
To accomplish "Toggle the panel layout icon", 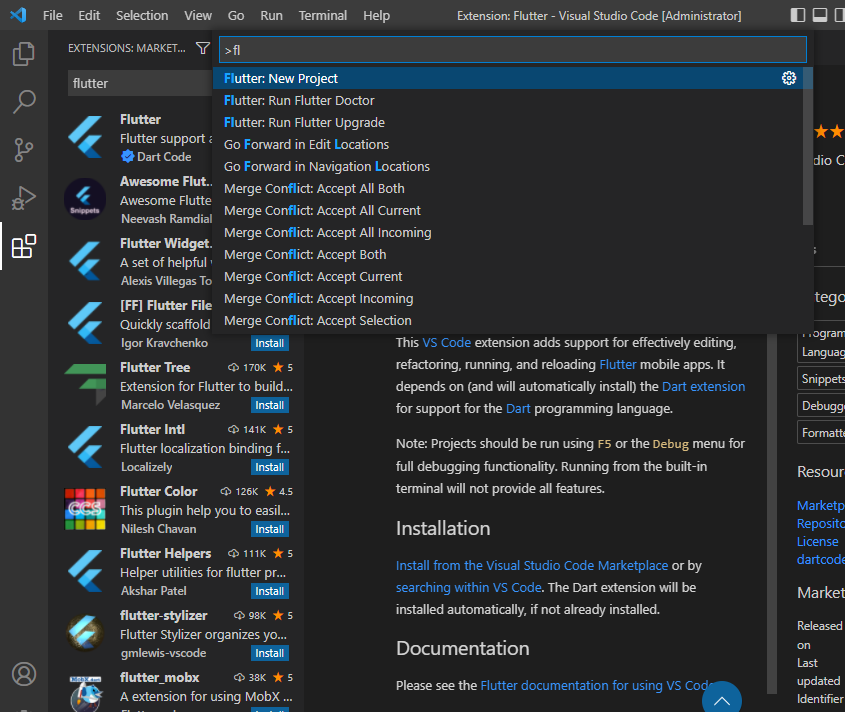I will point(820,15).
